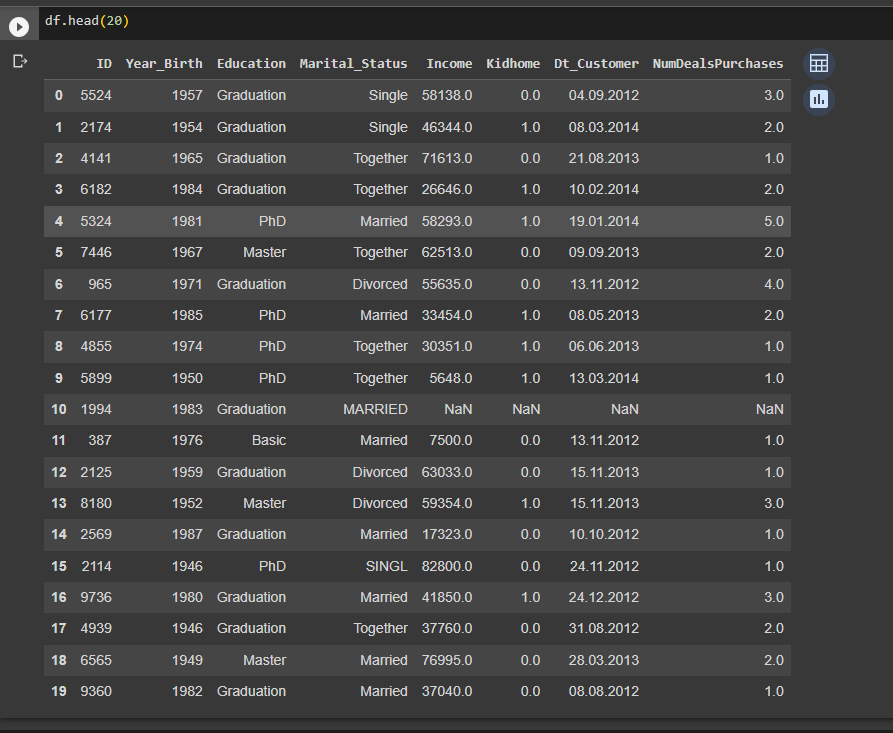The height and width of the screenshot is (733, 893).
Task: Select birth year 1984 in row 3
Action: point(187,189)
